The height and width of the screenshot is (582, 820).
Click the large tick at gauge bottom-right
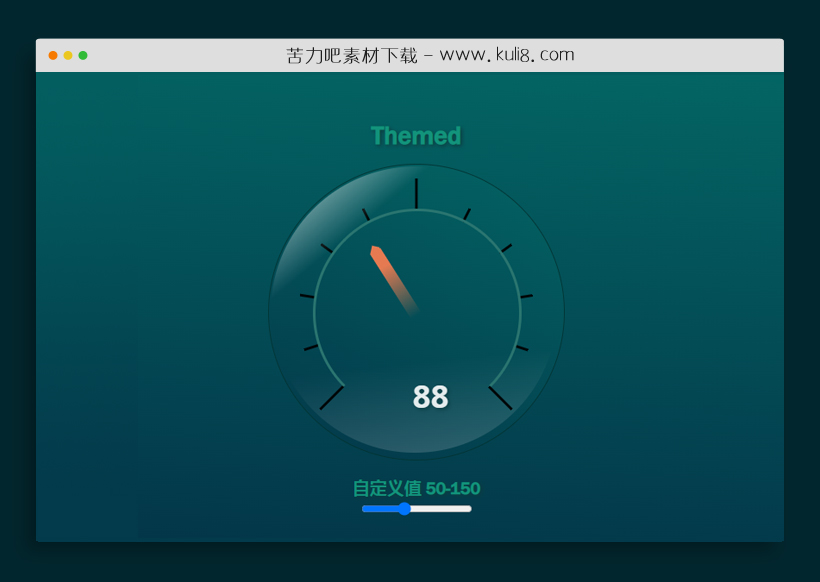tap(500, 398)
